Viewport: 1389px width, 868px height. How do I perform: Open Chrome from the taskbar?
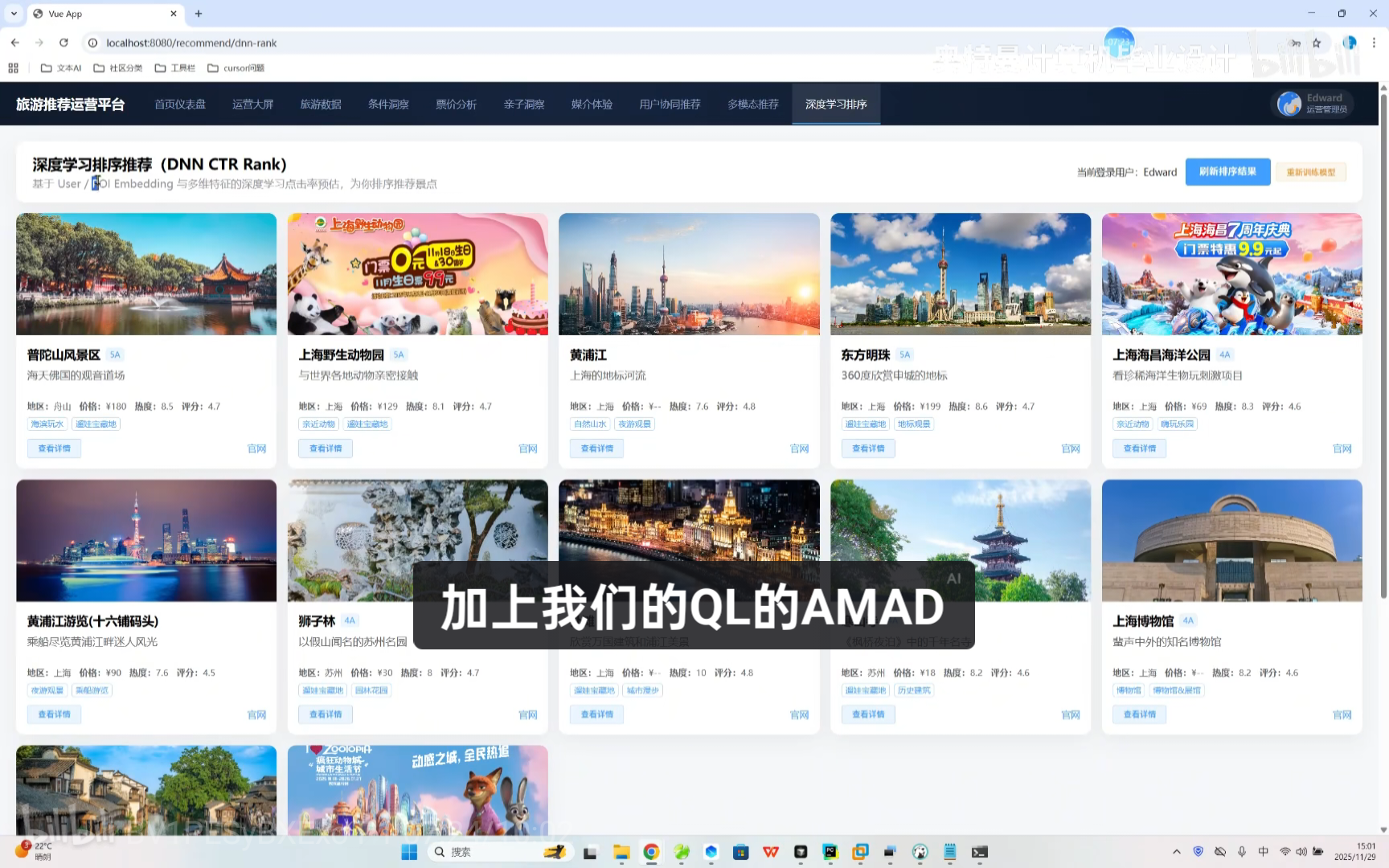point(651,852)
